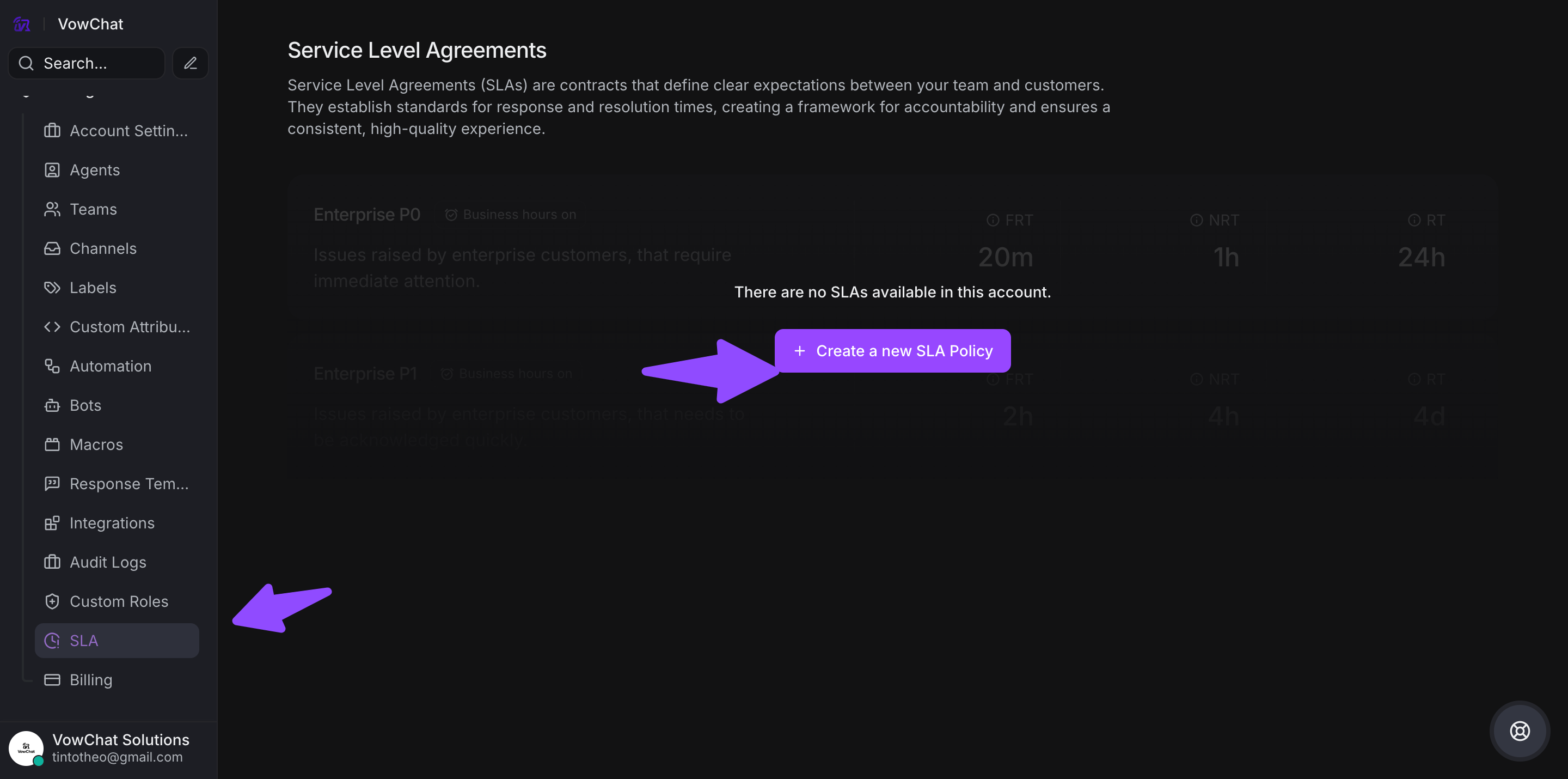Navigate to Billing
This screenshot has width=1568, height=779.
click(91, 680)
